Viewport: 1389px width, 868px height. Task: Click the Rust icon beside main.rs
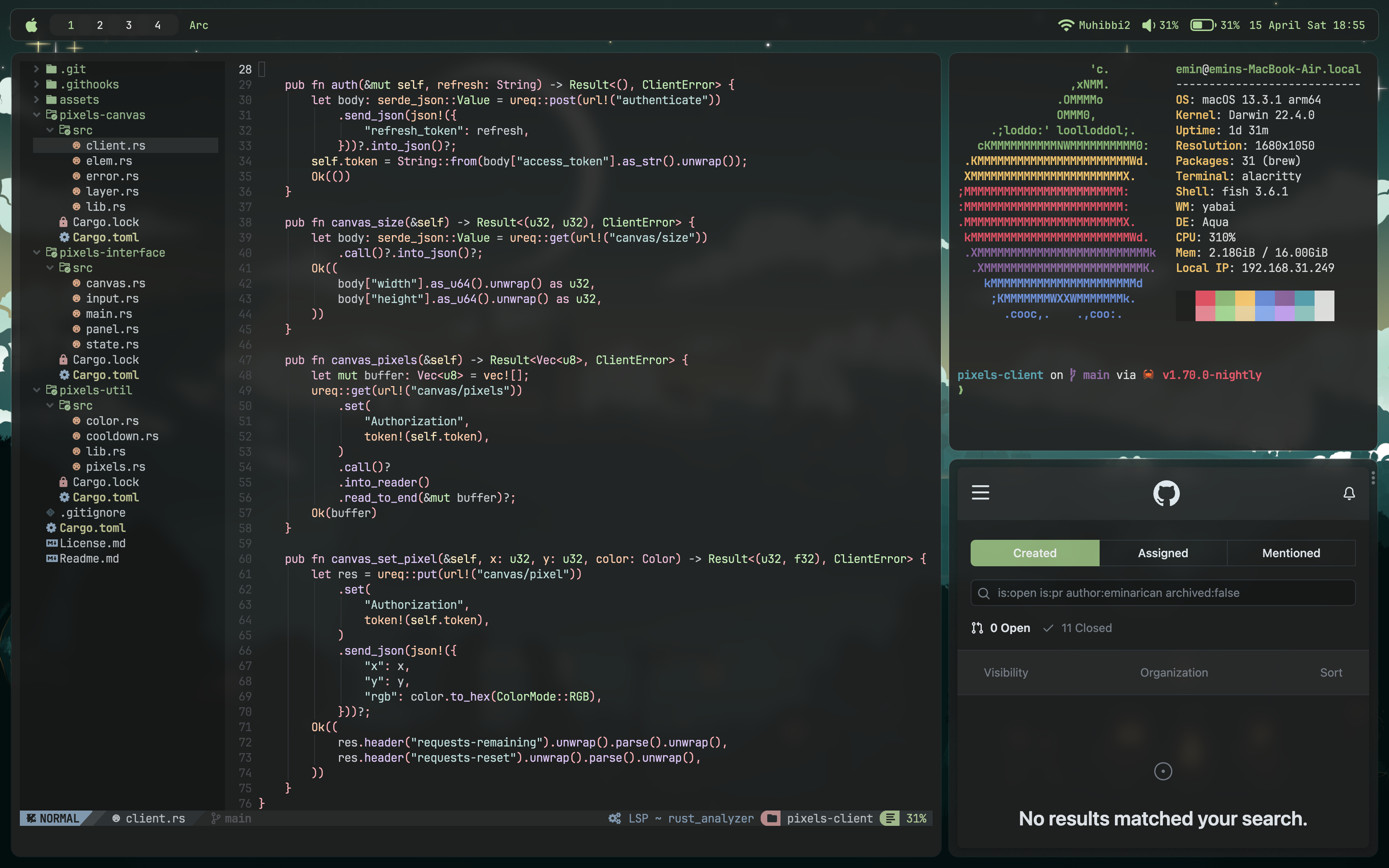tap(76, 313)
